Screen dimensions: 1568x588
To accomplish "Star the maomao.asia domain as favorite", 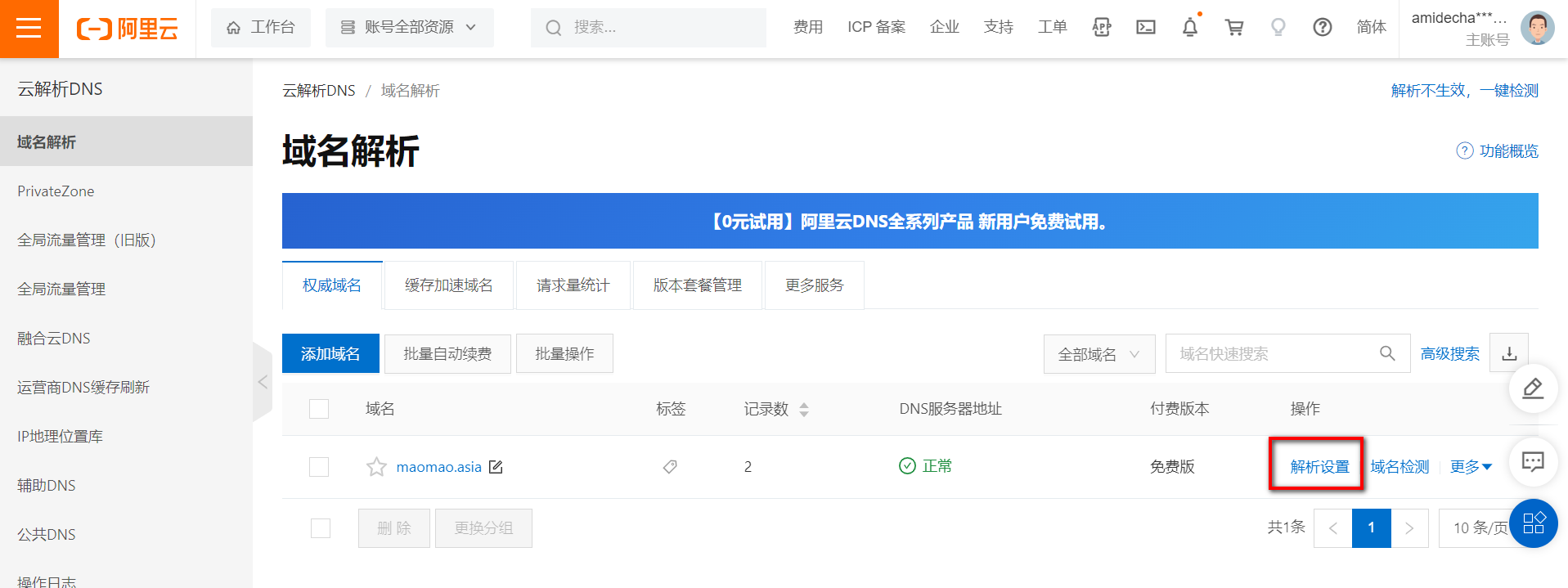I will click(376, 467).
